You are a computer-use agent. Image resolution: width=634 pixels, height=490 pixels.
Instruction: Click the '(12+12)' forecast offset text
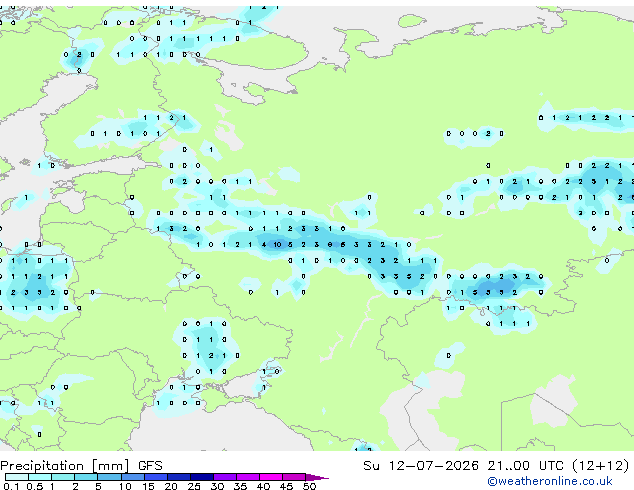click(601, 466)
